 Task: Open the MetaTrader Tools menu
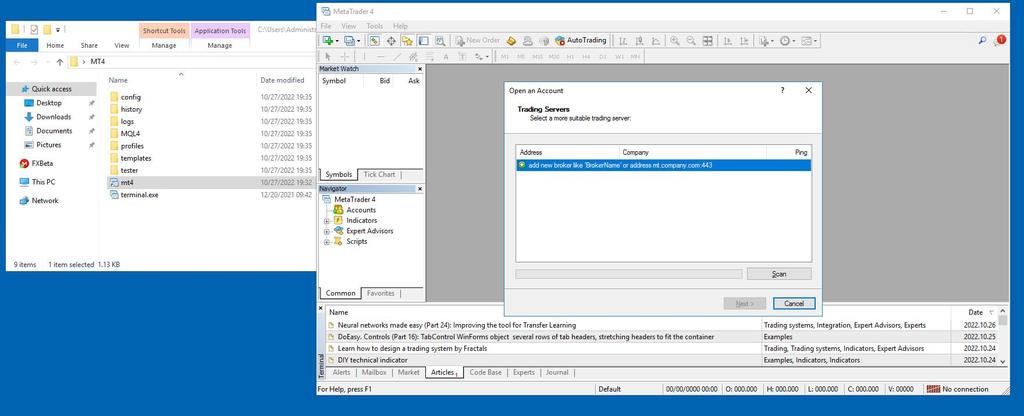coord(375,26)
